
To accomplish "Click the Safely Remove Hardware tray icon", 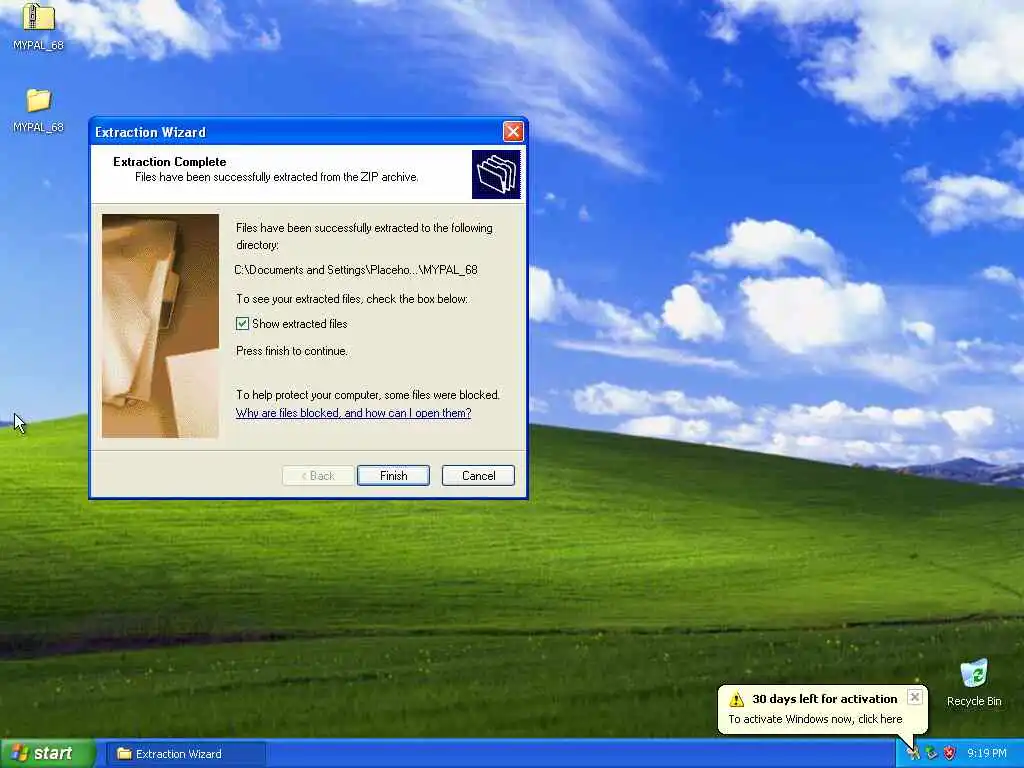I will tap(931, 753).
